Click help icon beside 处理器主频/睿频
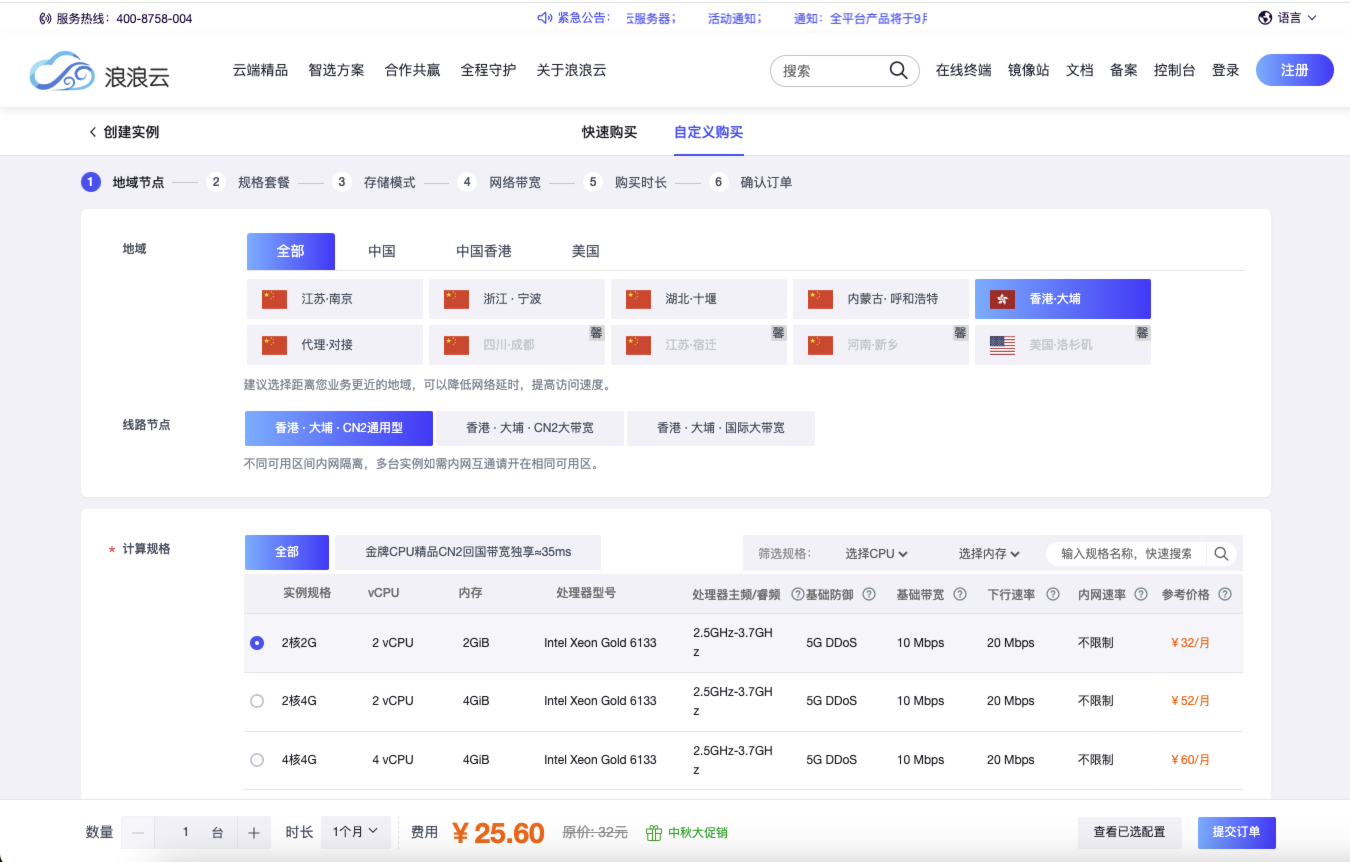The height and width of the screenshot is (862, 1350). 797,594
